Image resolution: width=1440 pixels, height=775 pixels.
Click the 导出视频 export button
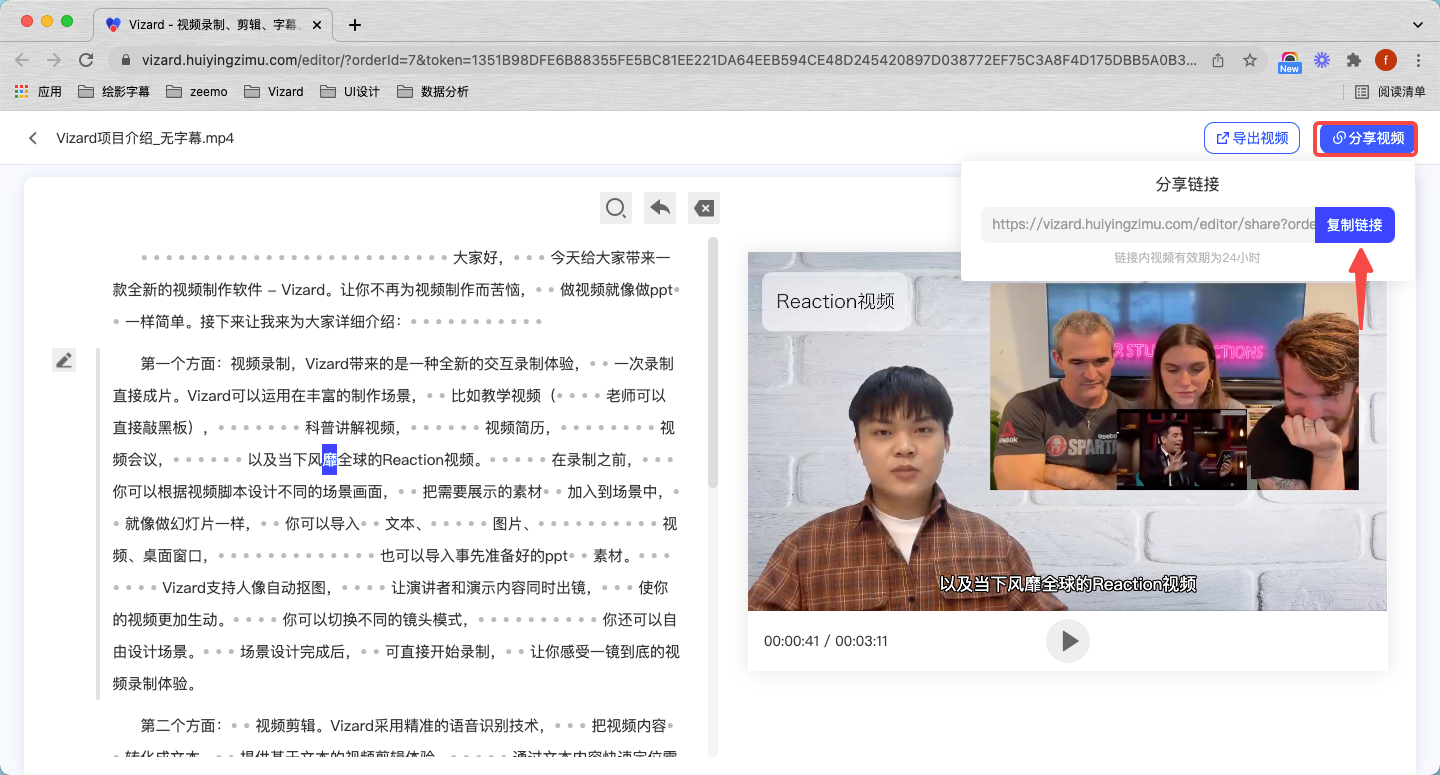(x=1252, y=138)
